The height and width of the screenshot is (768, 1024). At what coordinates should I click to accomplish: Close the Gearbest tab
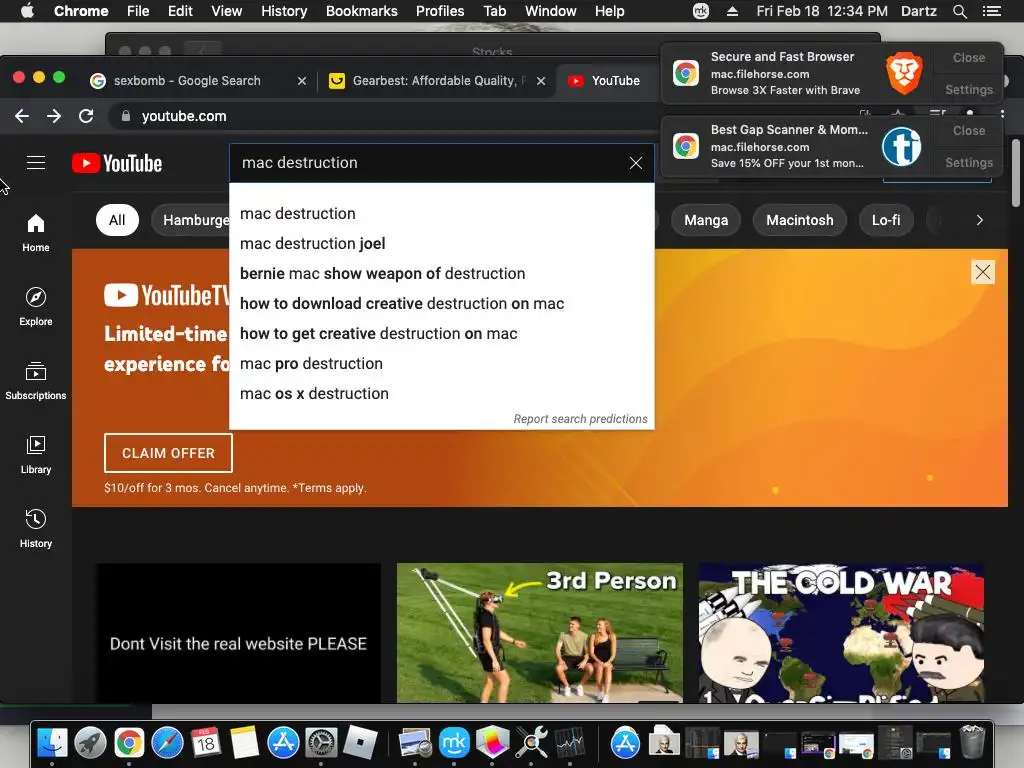pyautogui.click(x=541, y=81)
